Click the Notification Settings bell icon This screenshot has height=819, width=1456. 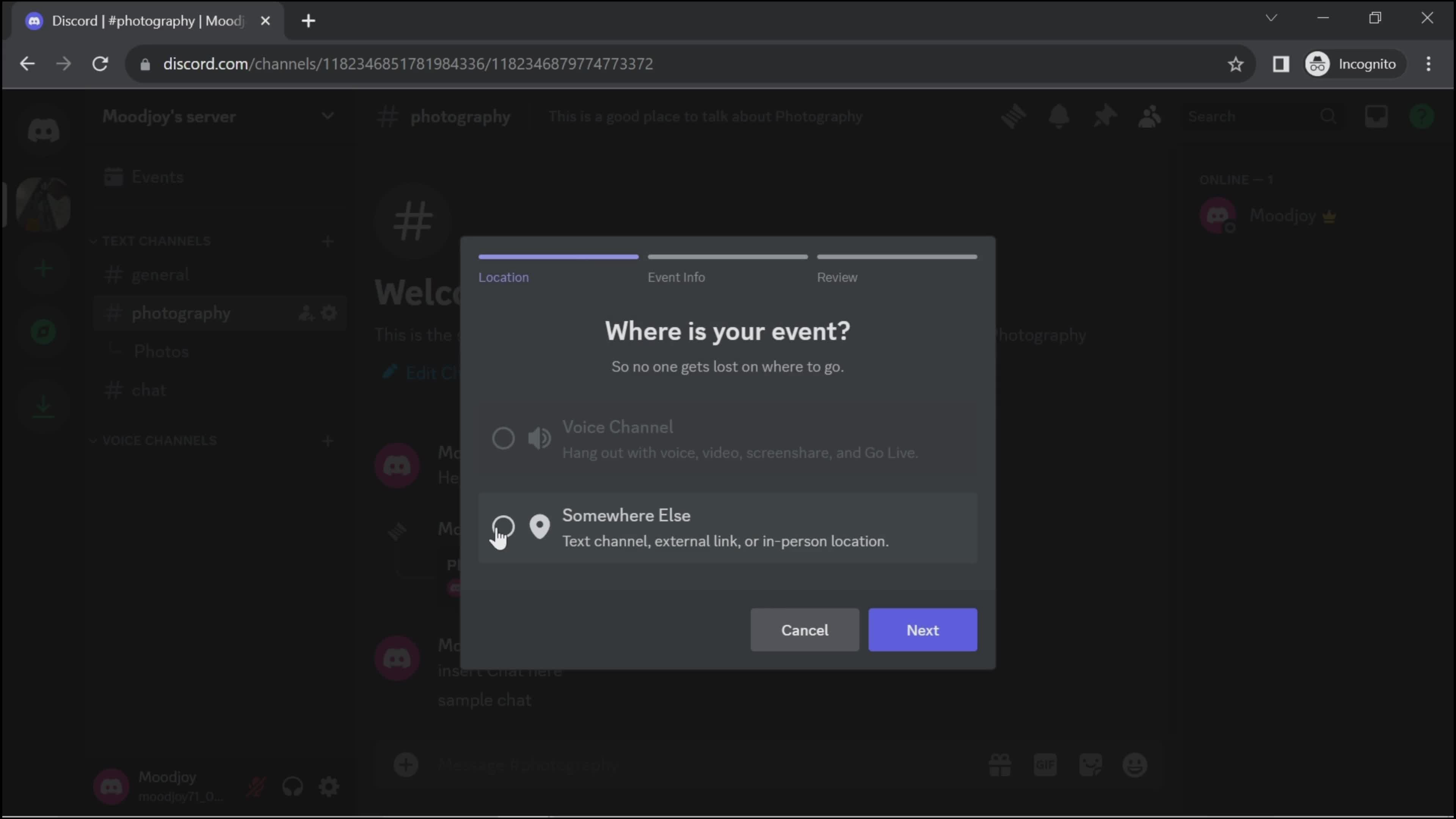(1059, 116)
